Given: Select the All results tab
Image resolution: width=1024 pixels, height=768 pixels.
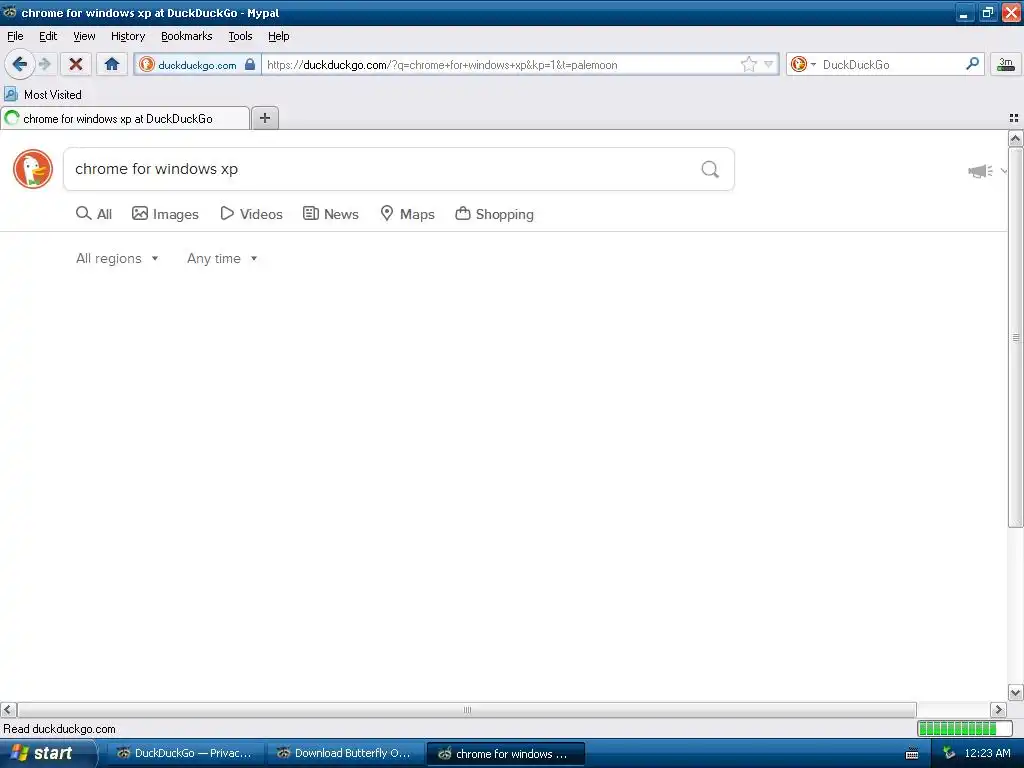Looking at the screenshot, I should click(x=94, y=214).
